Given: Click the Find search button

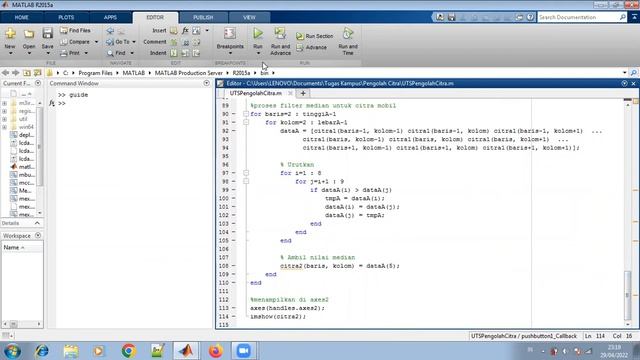Looking at the screenshot, I should pyautogui.click(x=116, y=53).
